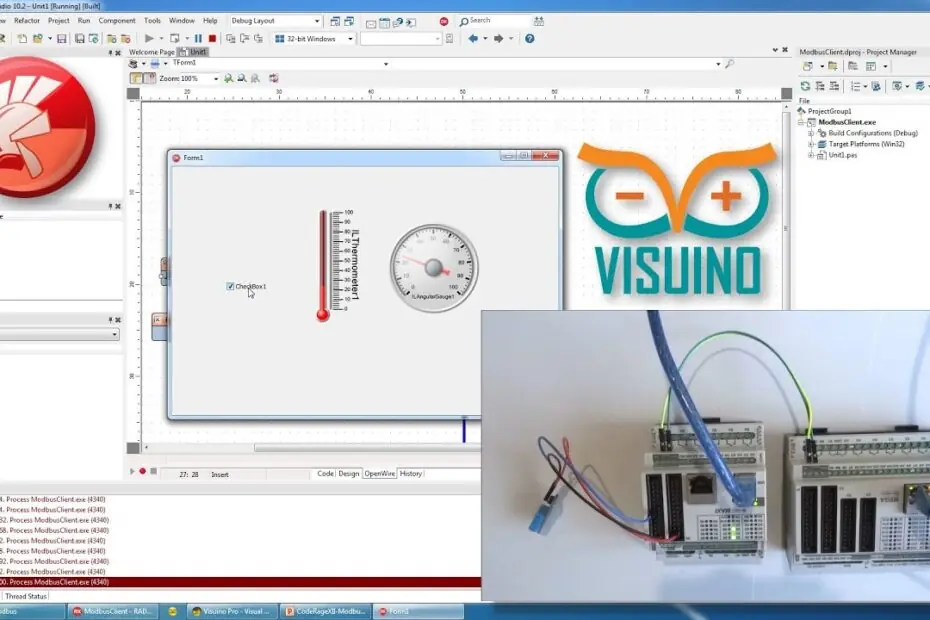The image size is (930, 620).
Task: Click the Run Without Debugging icon
Action: coord(174,39)
